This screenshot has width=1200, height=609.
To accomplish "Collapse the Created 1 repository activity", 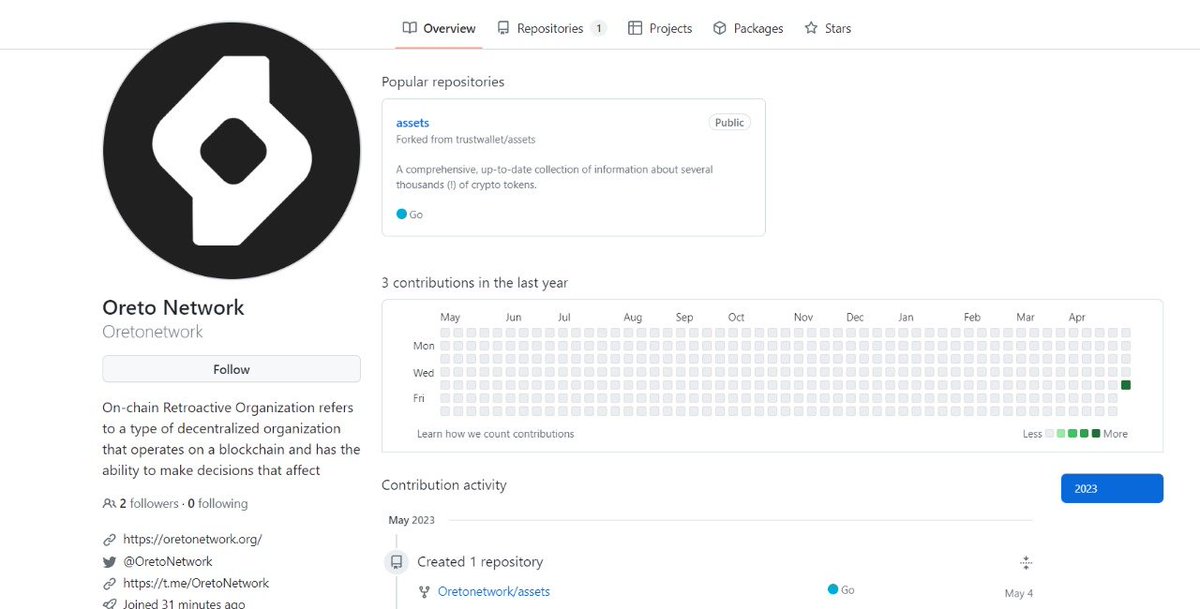I will point(1026,562).
